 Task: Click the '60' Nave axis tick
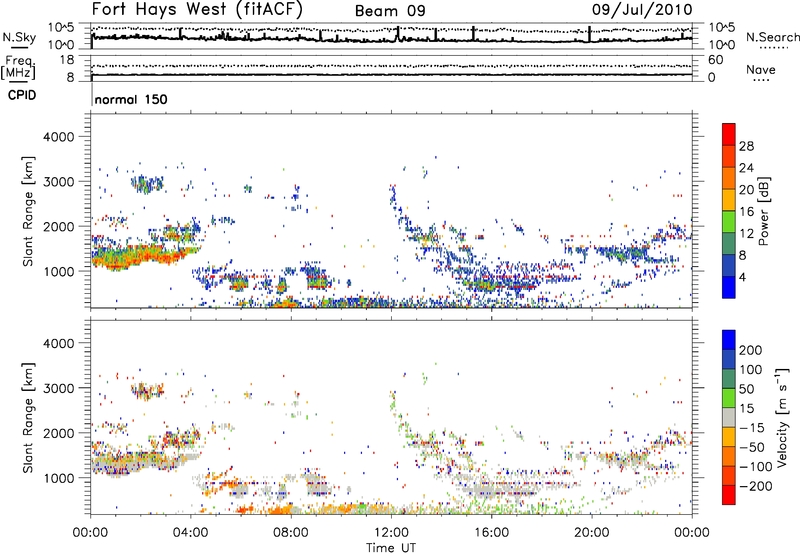tap(715, 60)
